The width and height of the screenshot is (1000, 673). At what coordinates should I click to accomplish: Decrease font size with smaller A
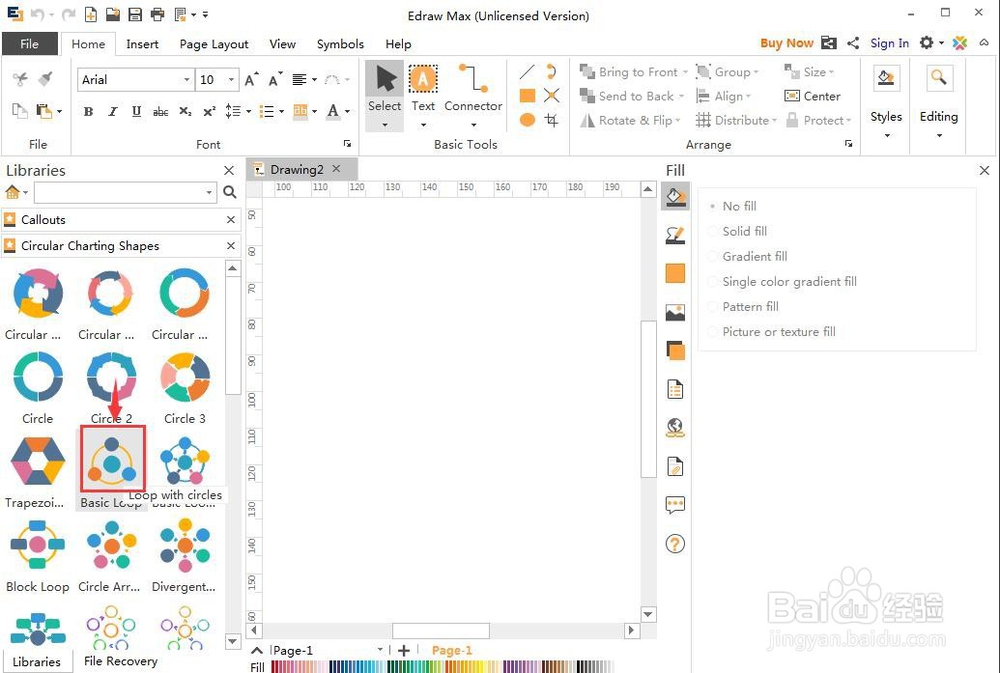275,79
